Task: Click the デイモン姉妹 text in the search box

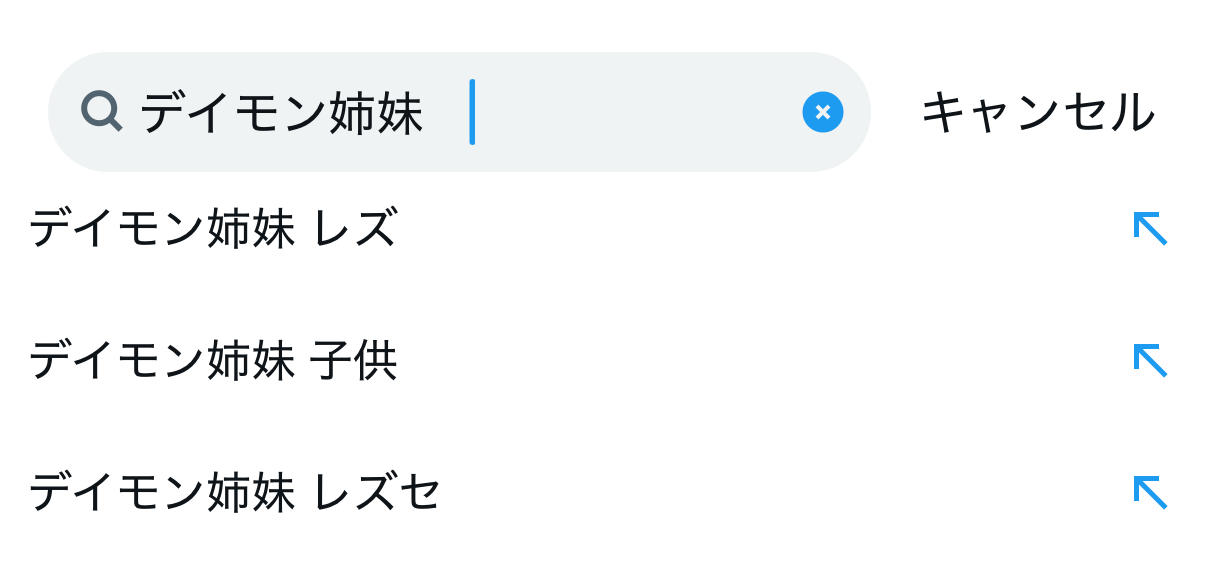Action: point(281,113)
